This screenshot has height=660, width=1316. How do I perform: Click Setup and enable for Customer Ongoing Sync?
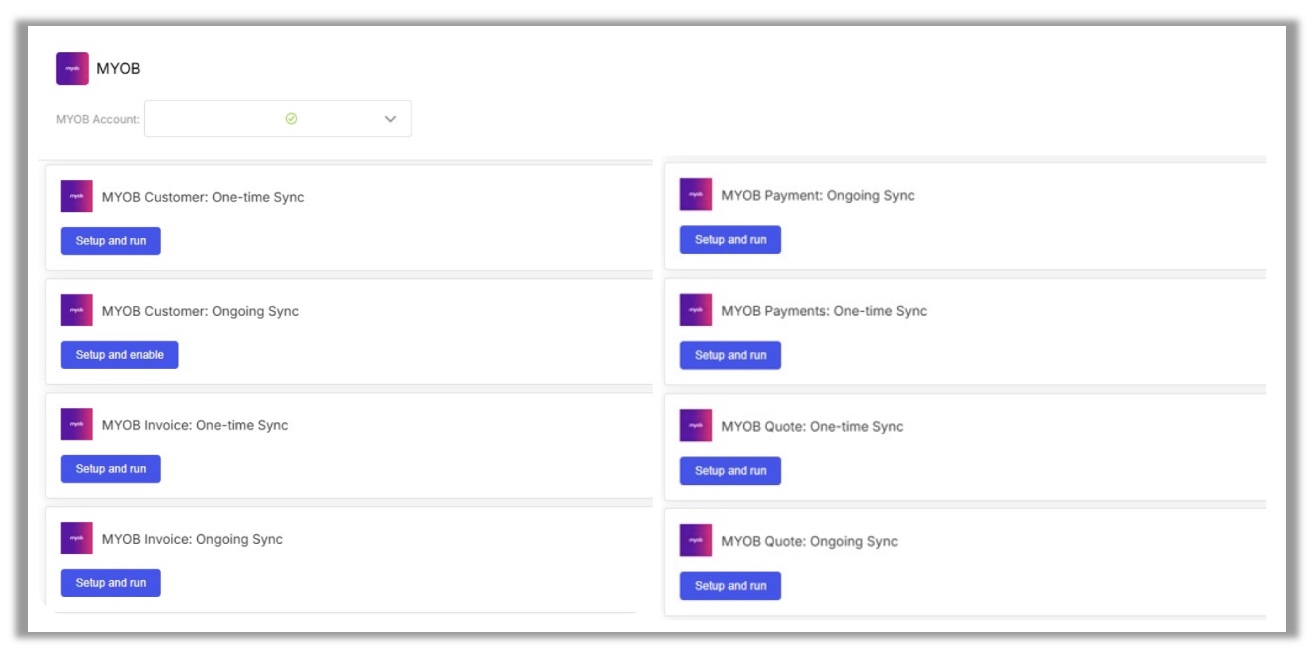(x=120, y=355)
